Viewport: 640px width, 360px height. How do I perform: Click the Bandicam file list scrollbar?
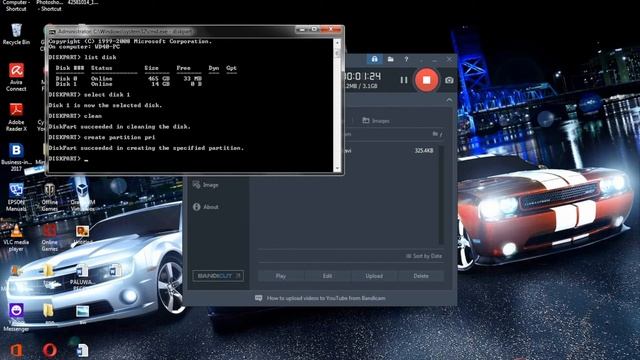coord(441,195)
